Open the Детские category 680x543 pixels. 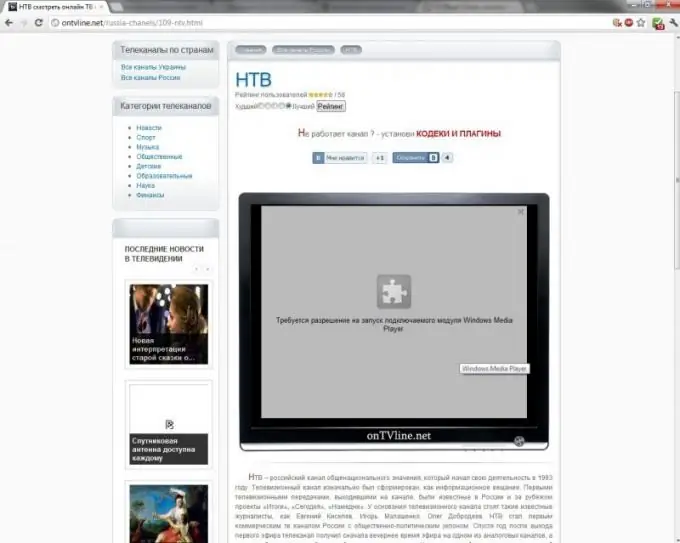(x=148, y=166)
